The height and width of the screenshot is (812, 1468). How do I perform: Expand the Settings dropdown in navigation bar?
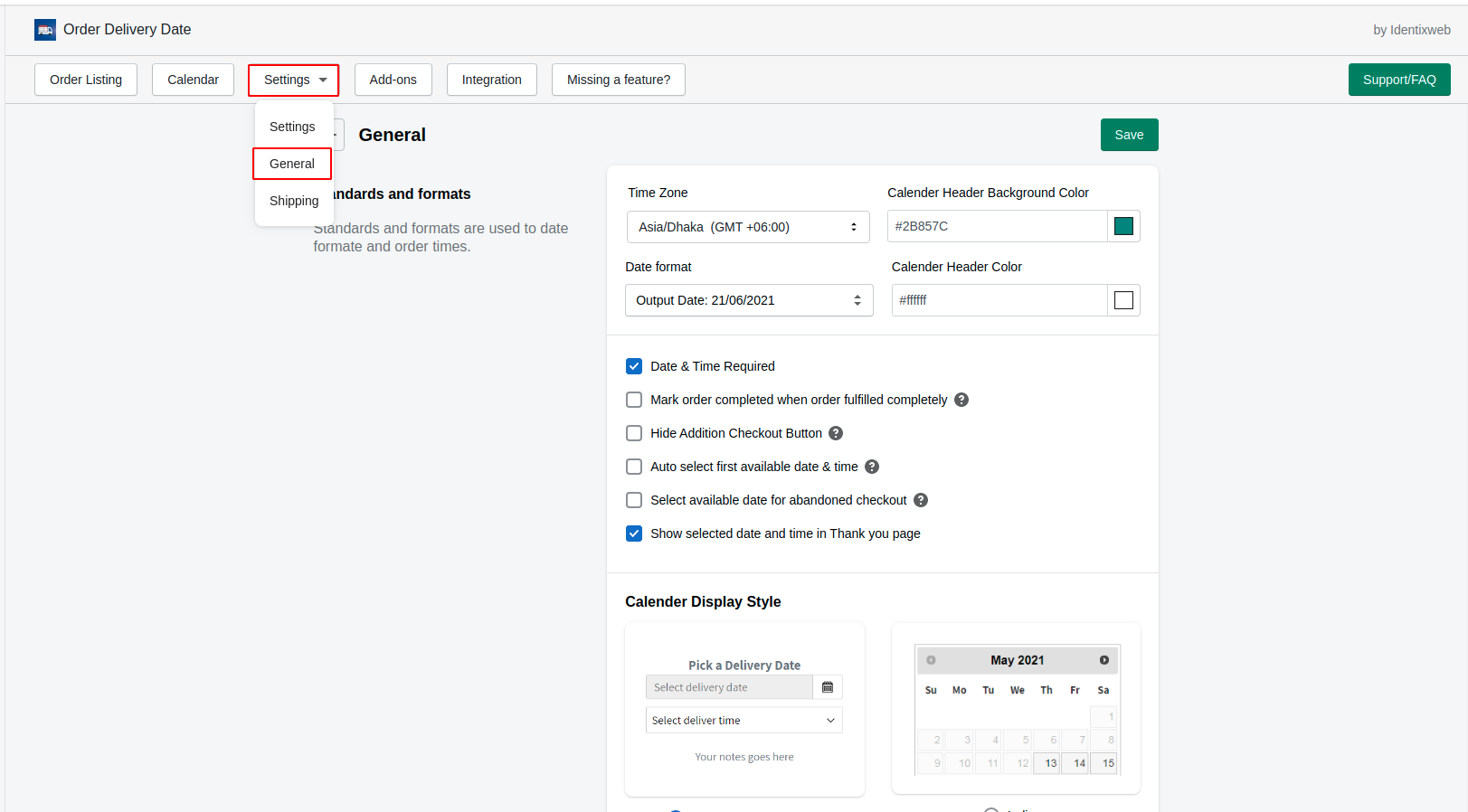pyautogui.click(x=294, y=80)
